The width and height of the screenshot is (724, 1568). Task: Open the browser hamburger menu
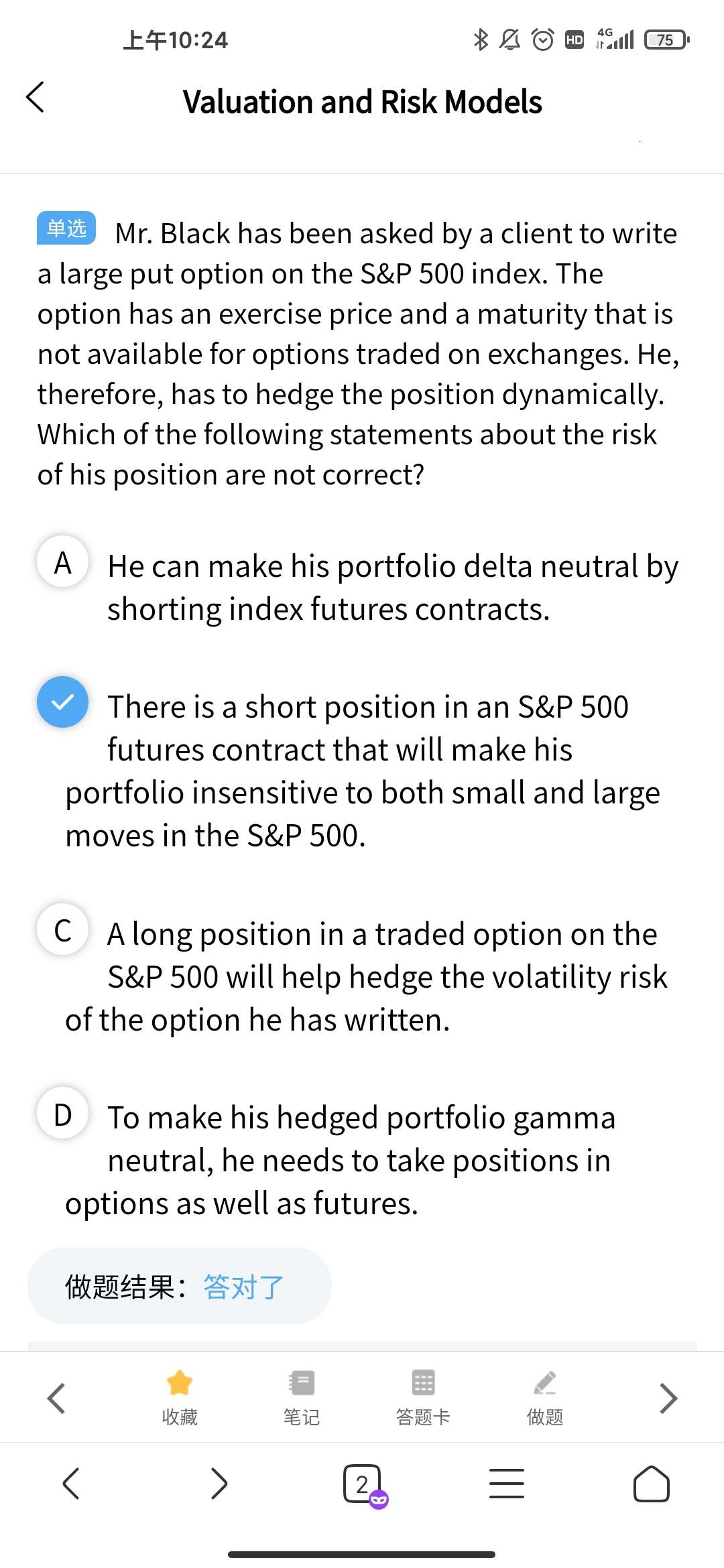point(507,1484)
